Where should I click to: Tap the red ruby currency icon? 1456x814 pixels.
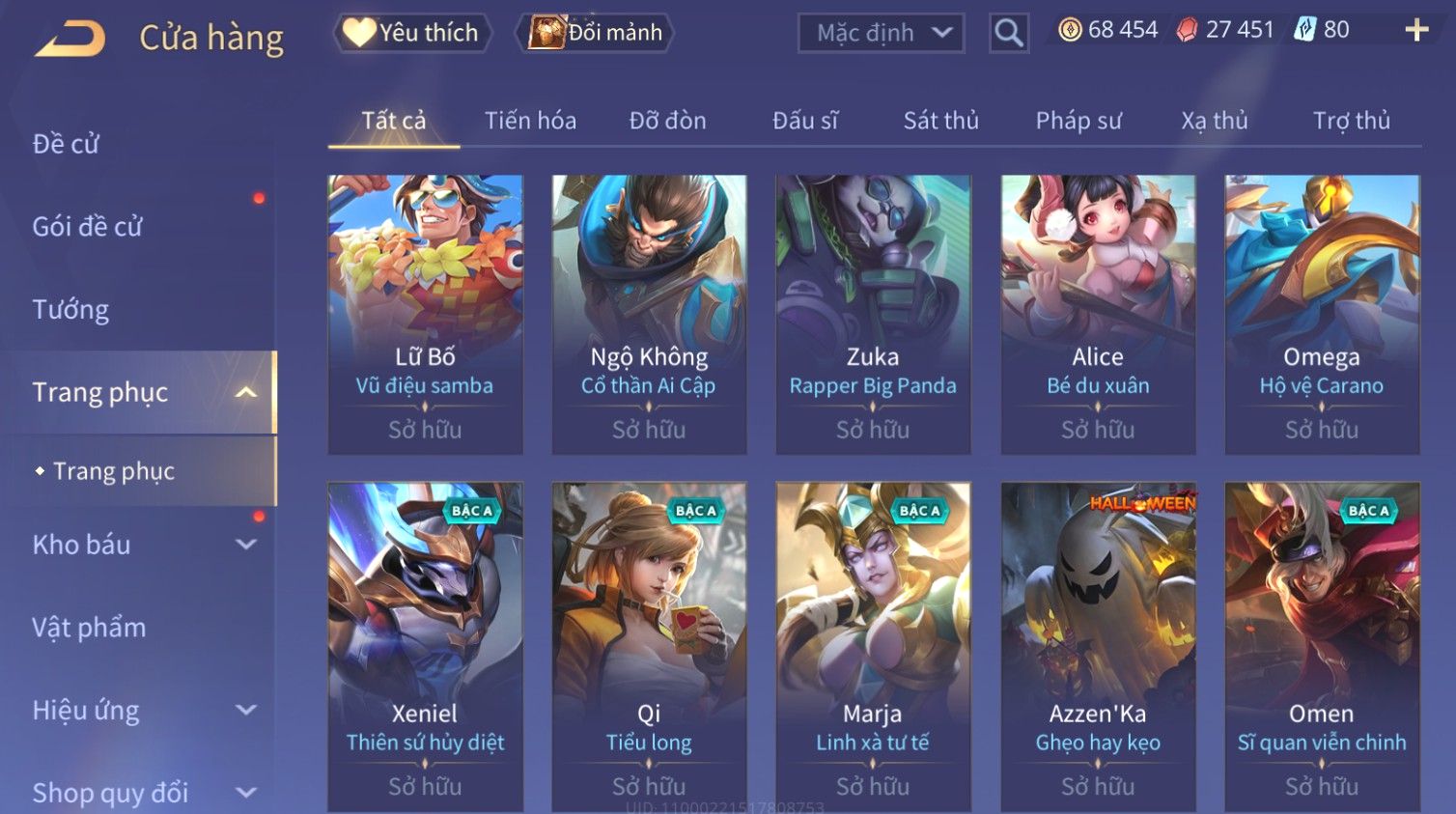pos(1187,30)
